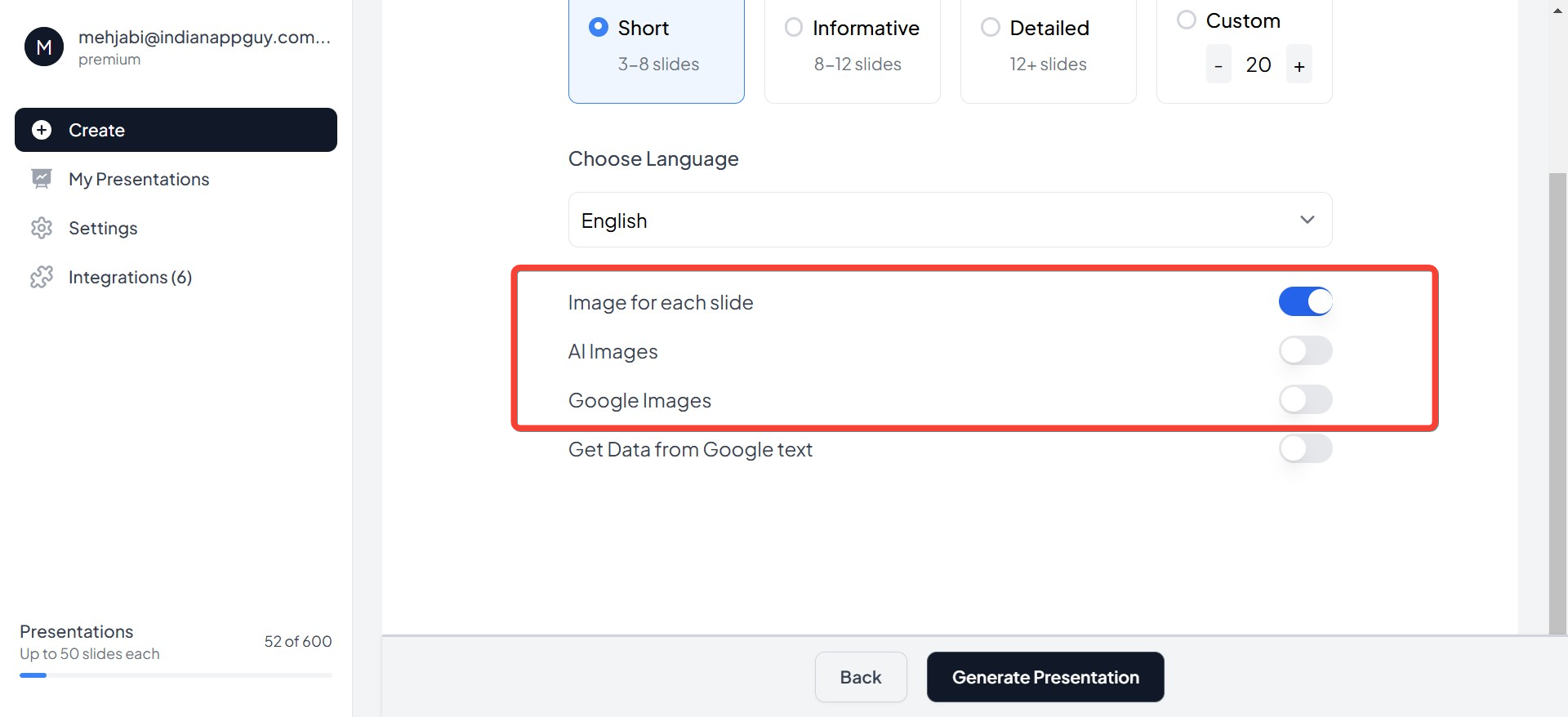Click the Settings gear icon
This screenshot has height=717, width=1568.
tap(42, 228)
